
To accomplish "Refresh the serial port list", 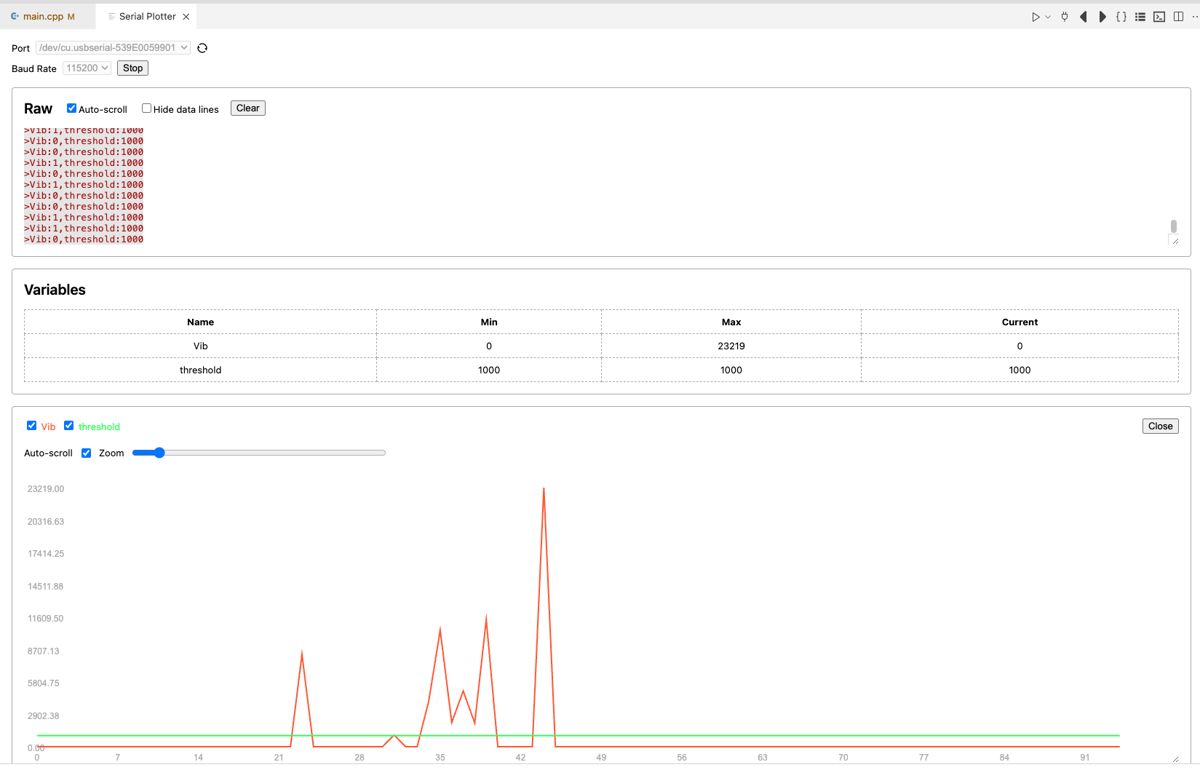I will (x=202, y=48).
